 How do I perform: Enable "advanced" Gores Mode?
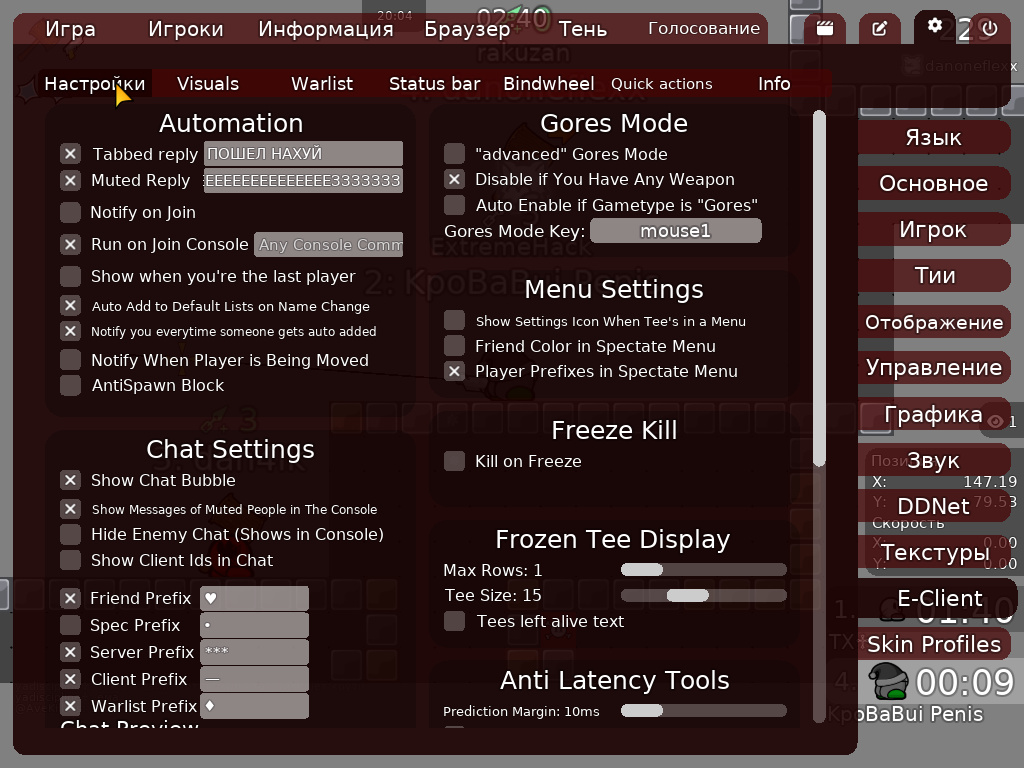coord(455,154)
